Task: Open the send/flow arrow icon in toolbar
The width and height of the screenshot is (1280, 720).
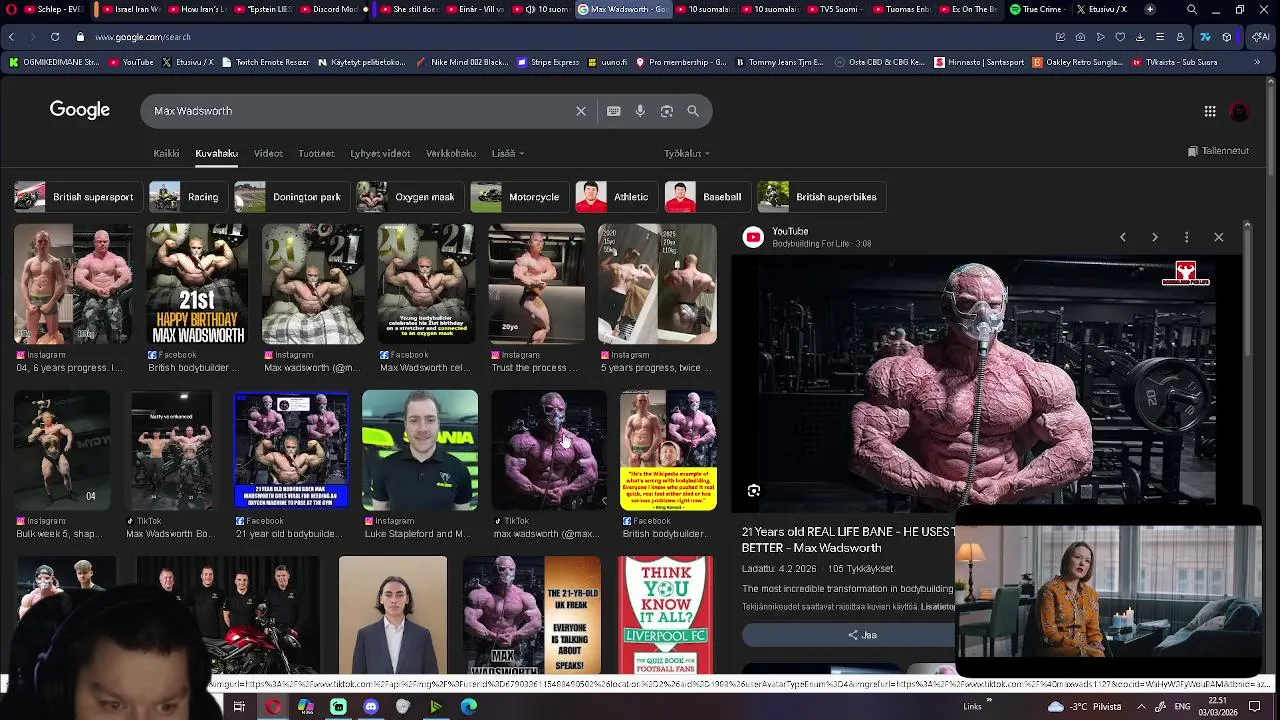Action: tap(1100, 37)
